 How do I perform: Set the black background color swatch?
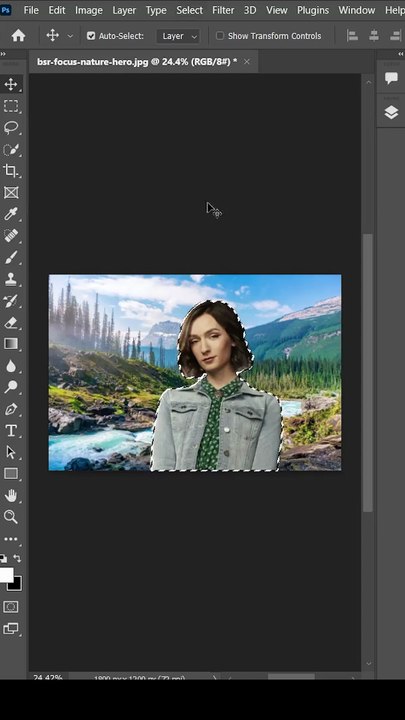click(x=17, y=585)
